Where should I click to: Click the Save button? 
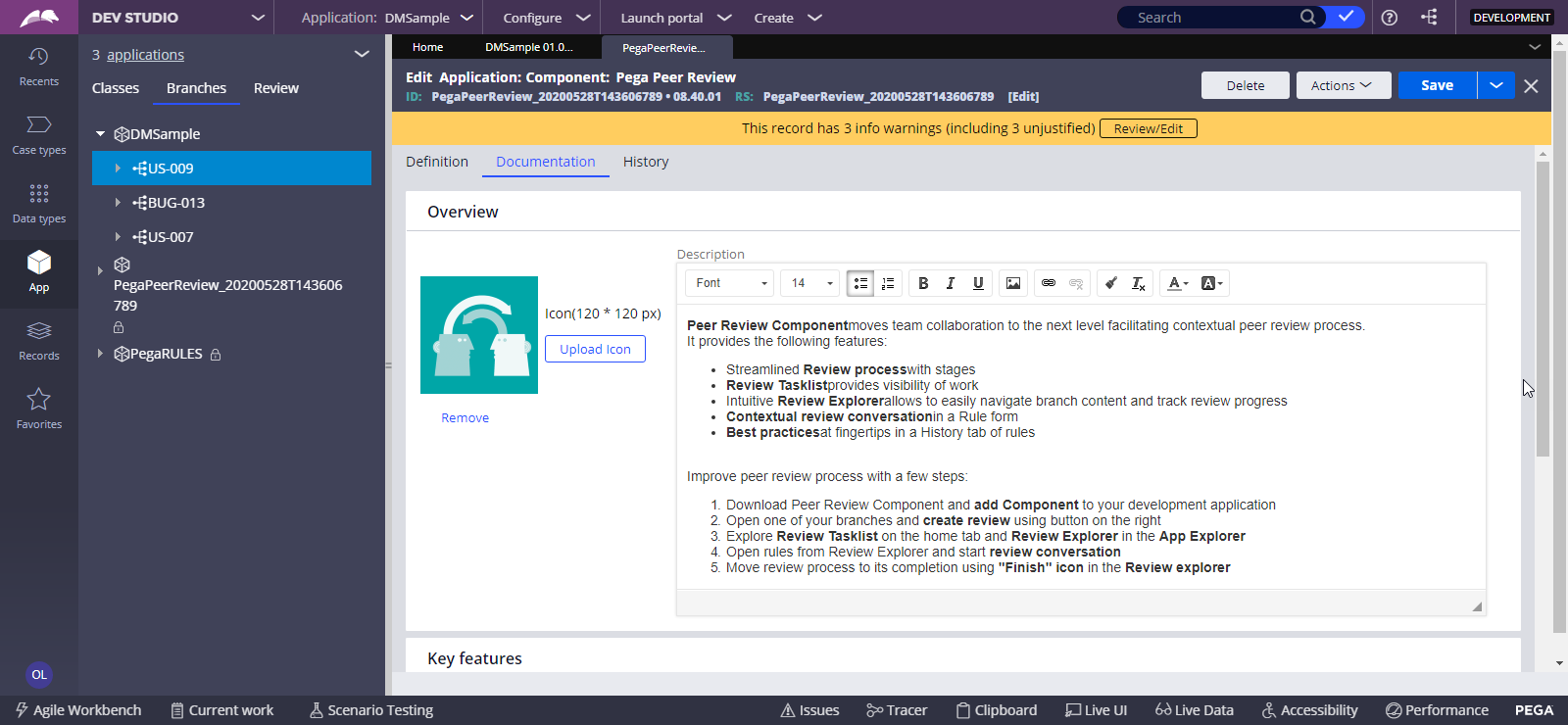[x=1438, y=85]
